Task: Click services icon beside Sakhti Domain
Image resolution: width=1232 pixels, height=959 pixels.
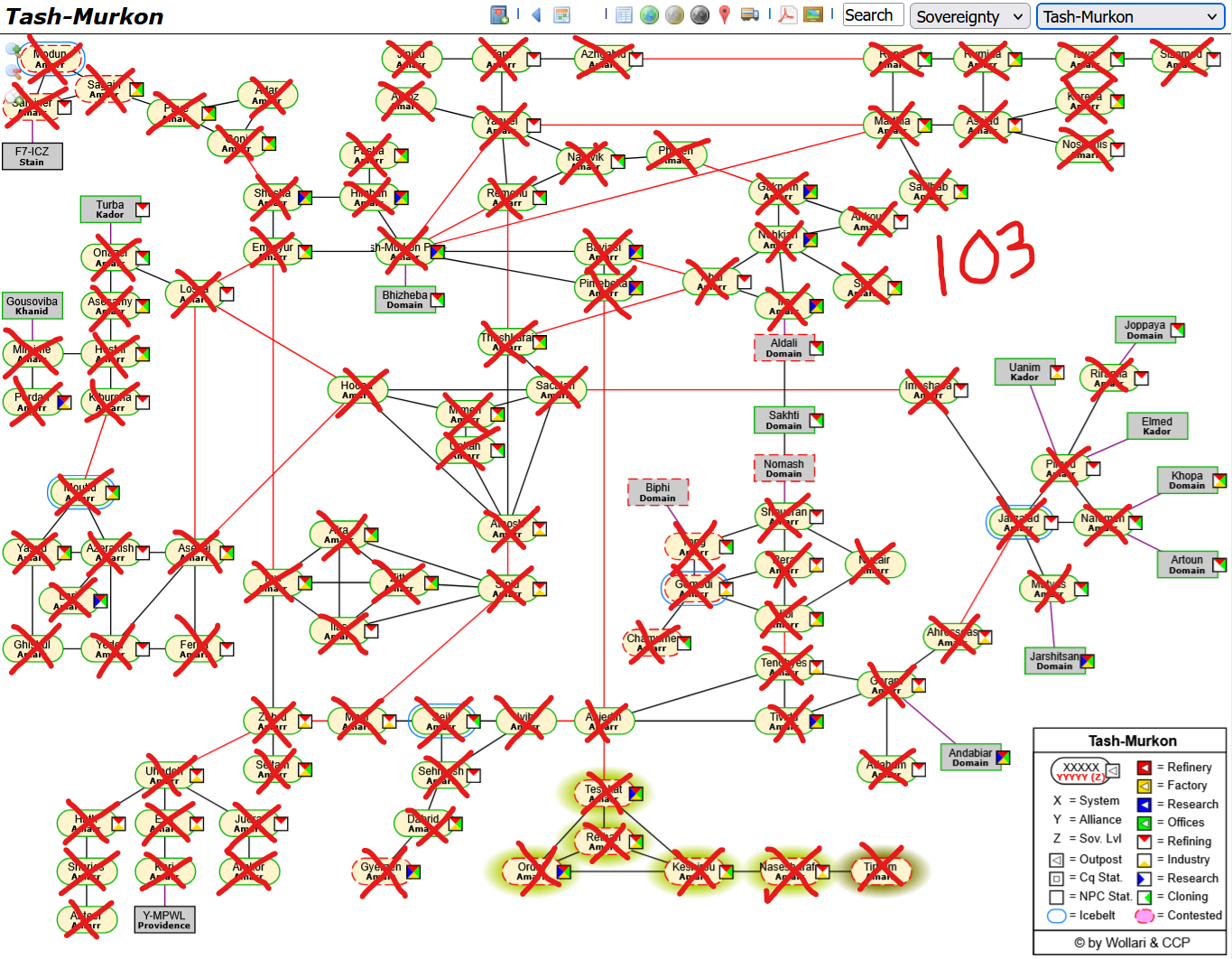Action: 817,420
